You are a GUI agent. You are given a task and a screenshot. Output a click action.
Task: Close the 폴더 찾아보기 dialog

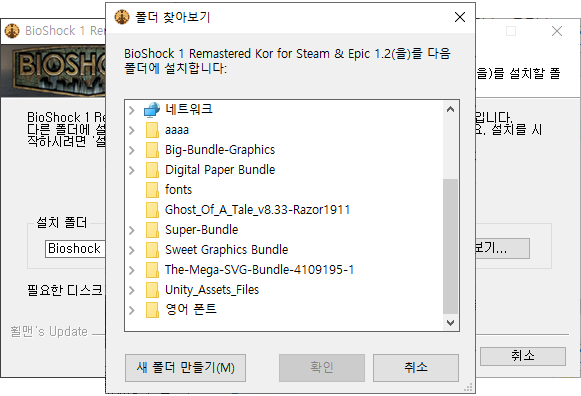[460, 17]
